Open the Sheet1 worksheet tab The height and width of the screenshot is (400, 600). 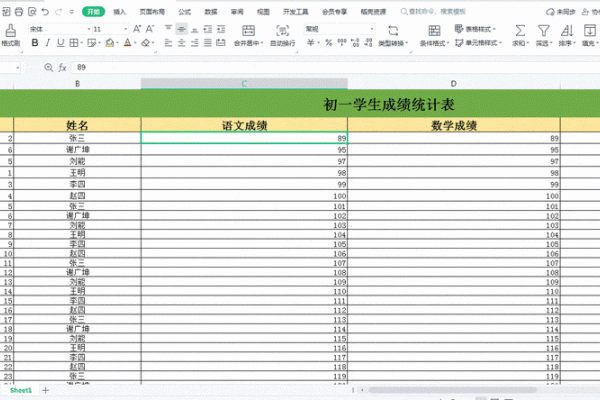21,390
